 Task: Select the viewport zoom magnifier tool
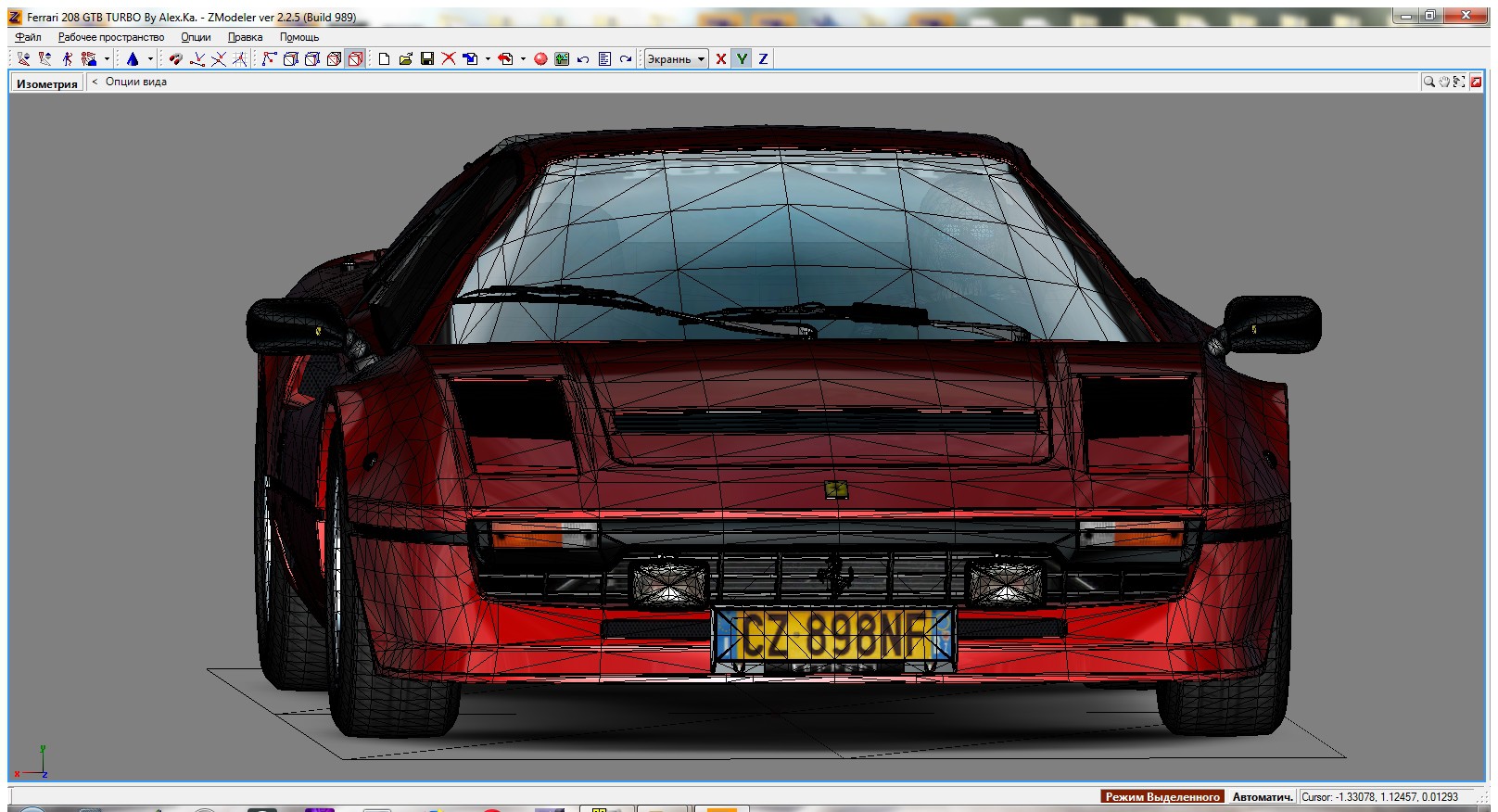[1429, 82]
